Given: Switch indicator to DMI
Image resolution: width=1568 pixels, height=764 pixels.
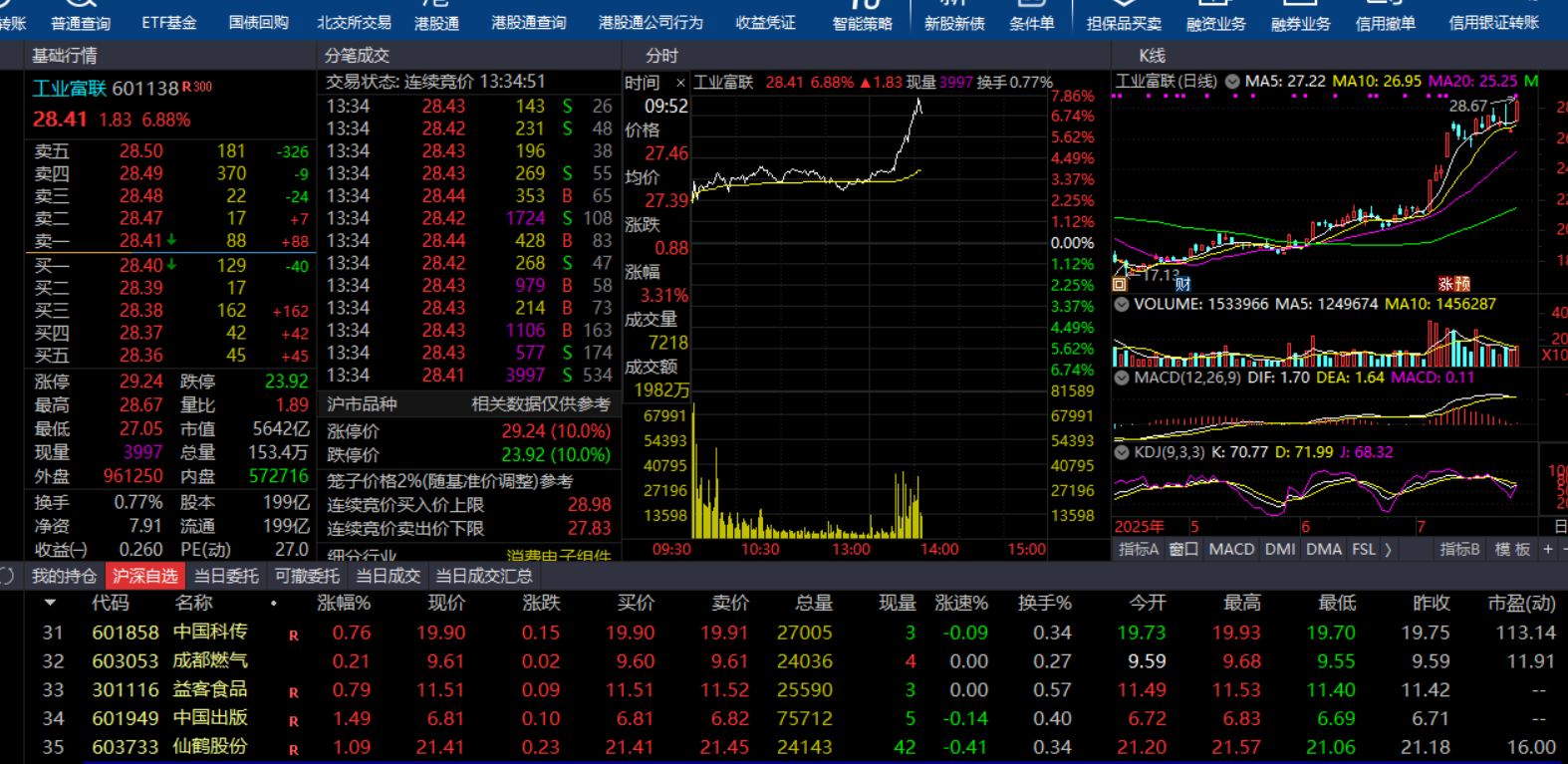Looking at the screenshot, I should tap(1280, 549).
